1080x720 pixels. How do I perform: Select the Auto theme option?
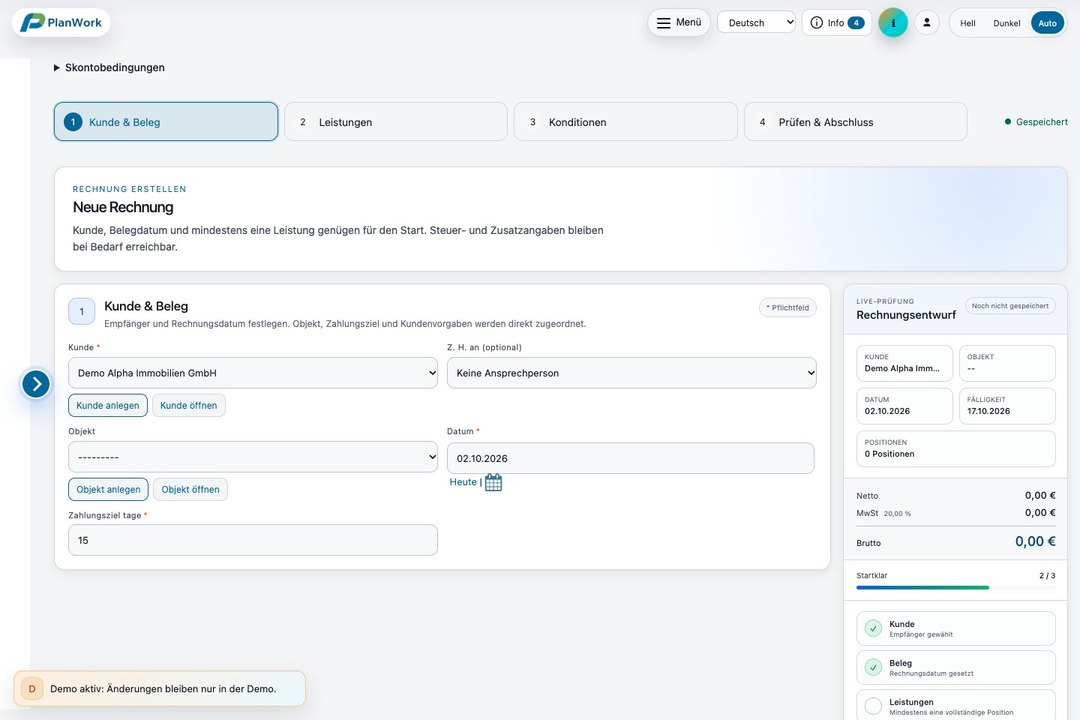[1047, 23]
